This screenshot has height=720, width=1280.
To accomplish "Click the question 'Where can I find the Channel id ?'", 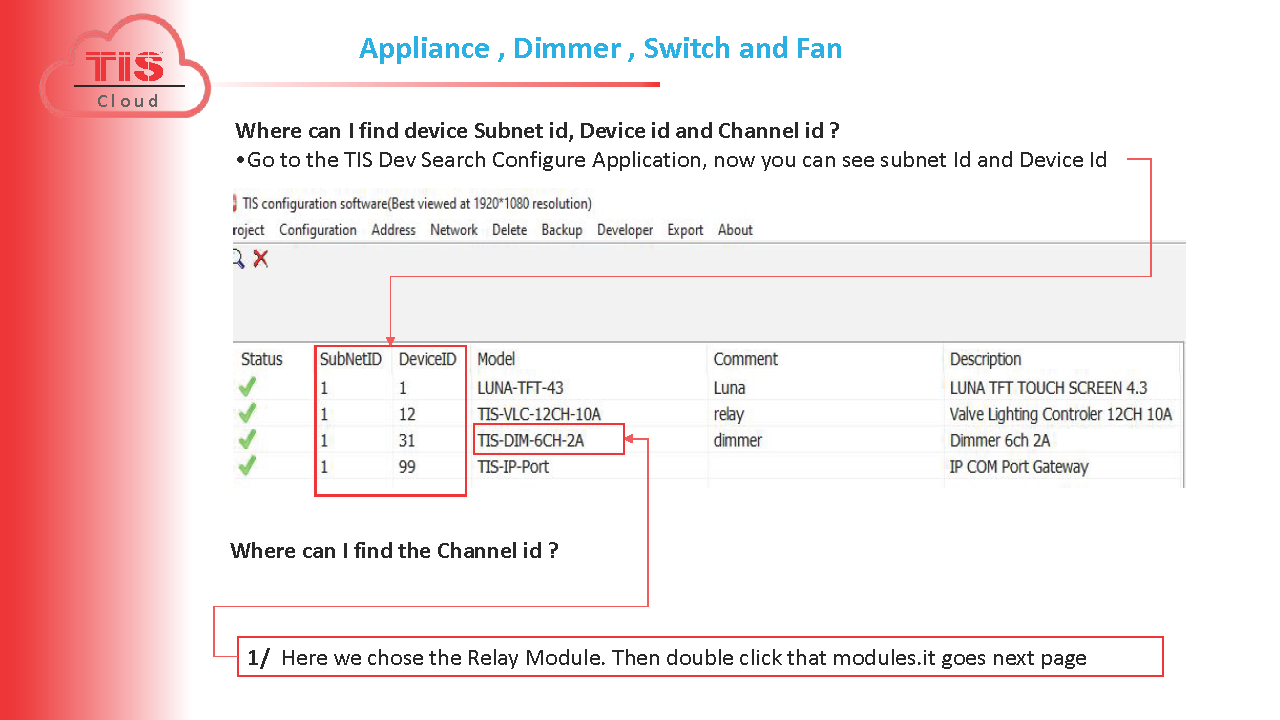I will [394, 551].
